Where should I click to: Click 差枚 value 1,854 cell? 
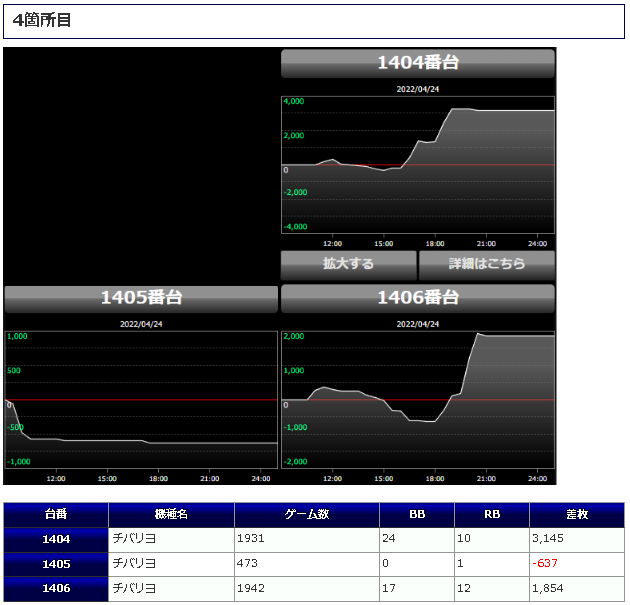[577, 589]
